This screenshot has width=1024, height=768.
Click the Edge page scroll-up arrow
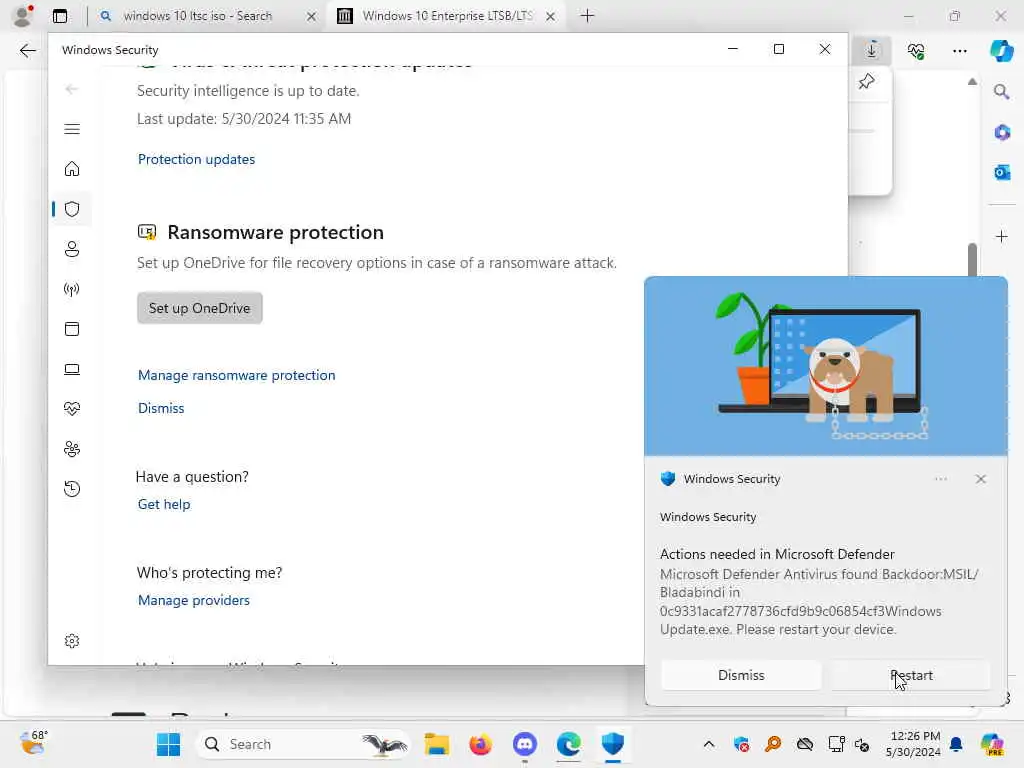[972, 82]
